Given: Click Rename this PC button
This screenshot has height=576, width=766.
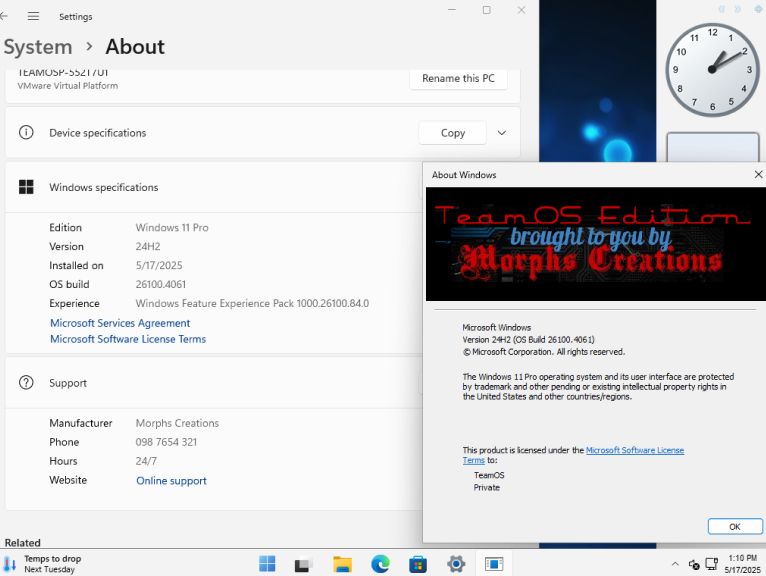Looking at the screenshot, I should click(458, 78).
